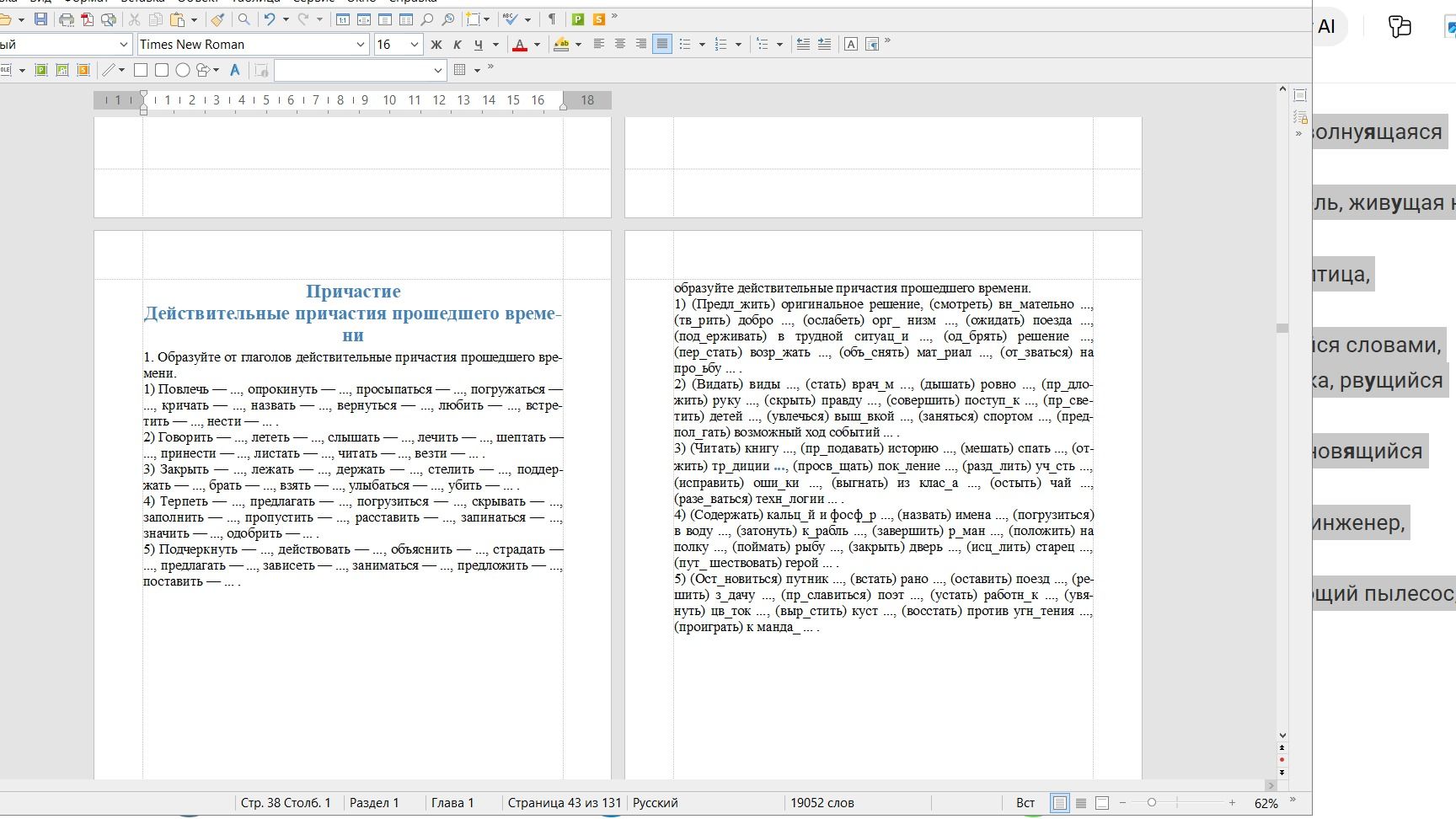Zoom out with the minus button

click(x=1122, y=803)
